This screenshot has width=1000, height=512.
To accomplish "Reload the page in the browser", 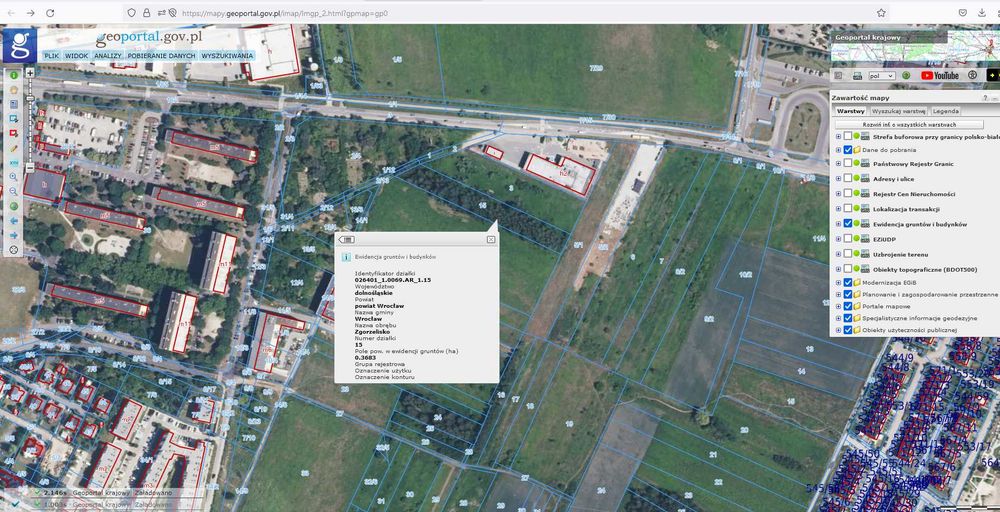I will click(x=50, y=13).
